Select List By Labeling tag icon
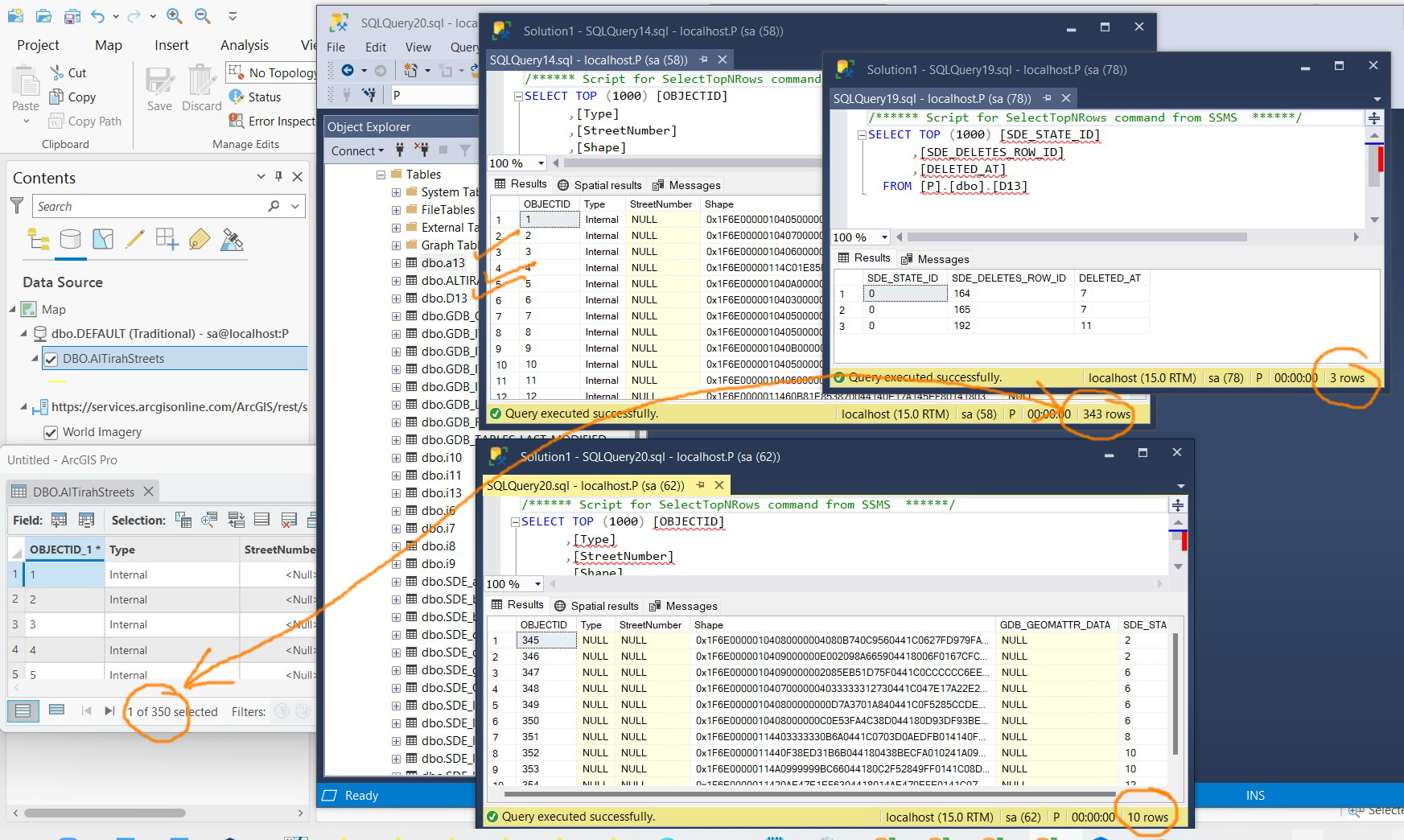This screenshot has height=840, width=1404. click(x=200, y=239)
